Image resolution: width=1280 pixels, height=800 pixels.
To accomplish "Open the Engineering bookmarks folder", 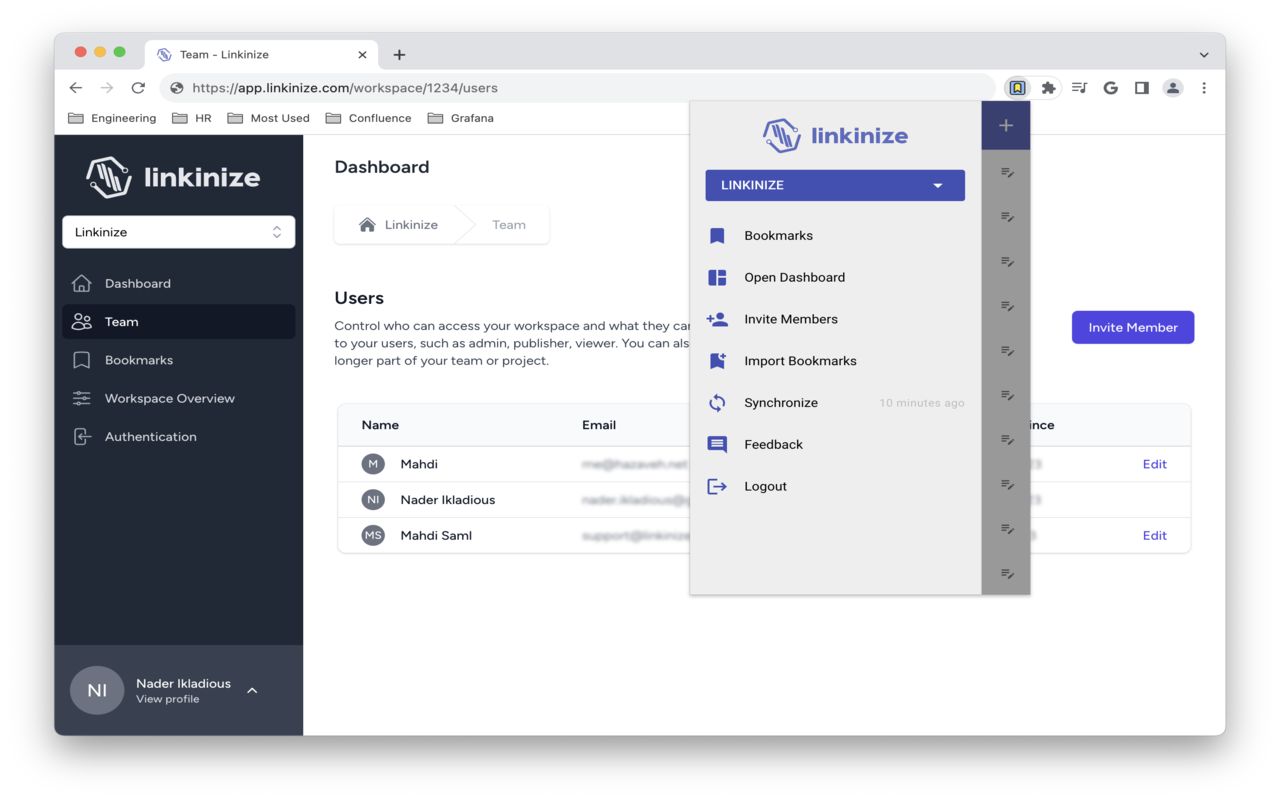I will coord(112,118).
